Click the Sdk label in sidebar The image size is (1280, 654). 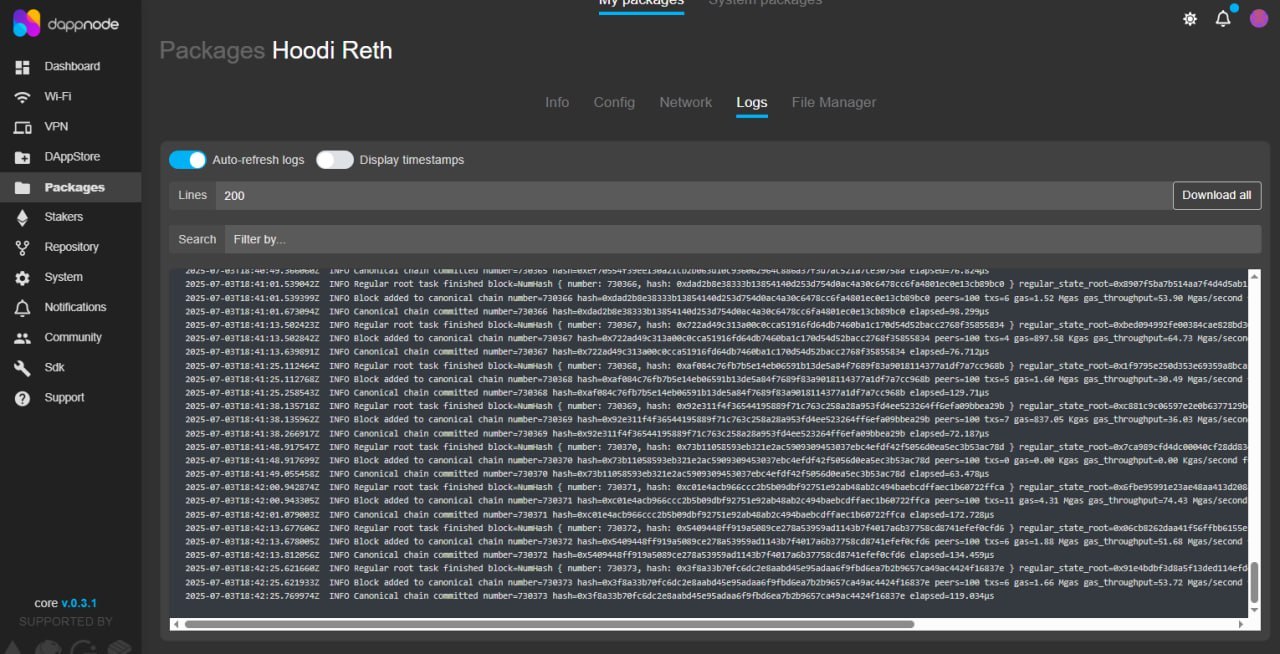coord(54,367)
